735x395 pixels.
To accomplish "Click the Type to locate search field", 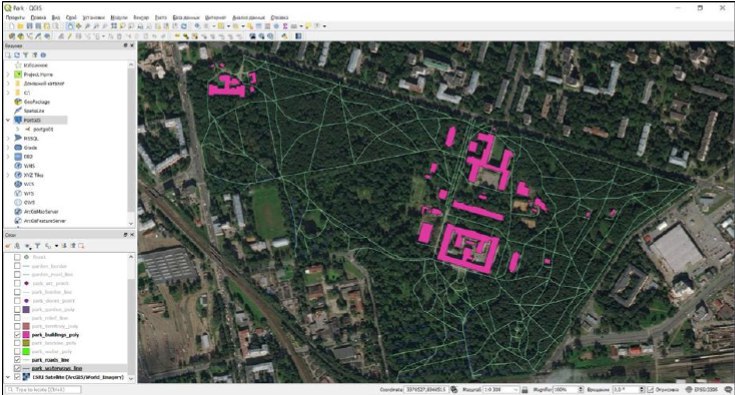I will pyautogui.click(x=43, y=389).
